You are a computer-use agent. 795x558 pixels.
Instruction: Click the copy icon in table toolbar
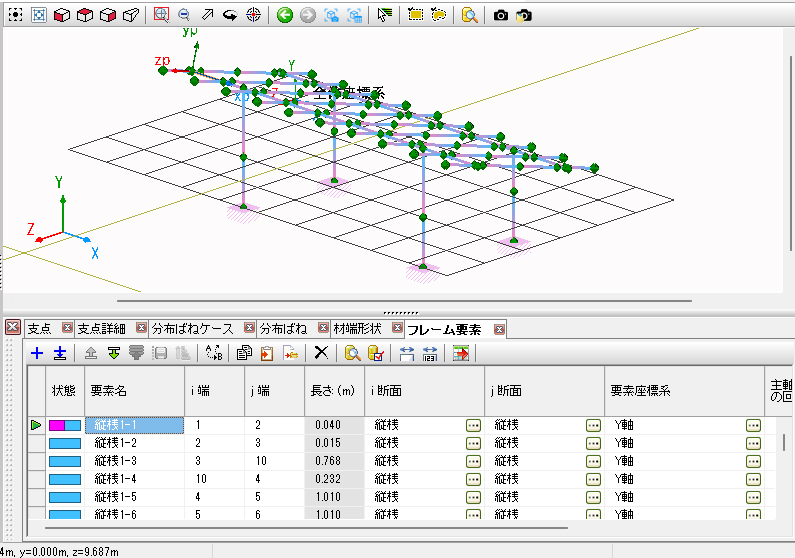(243, 352)
